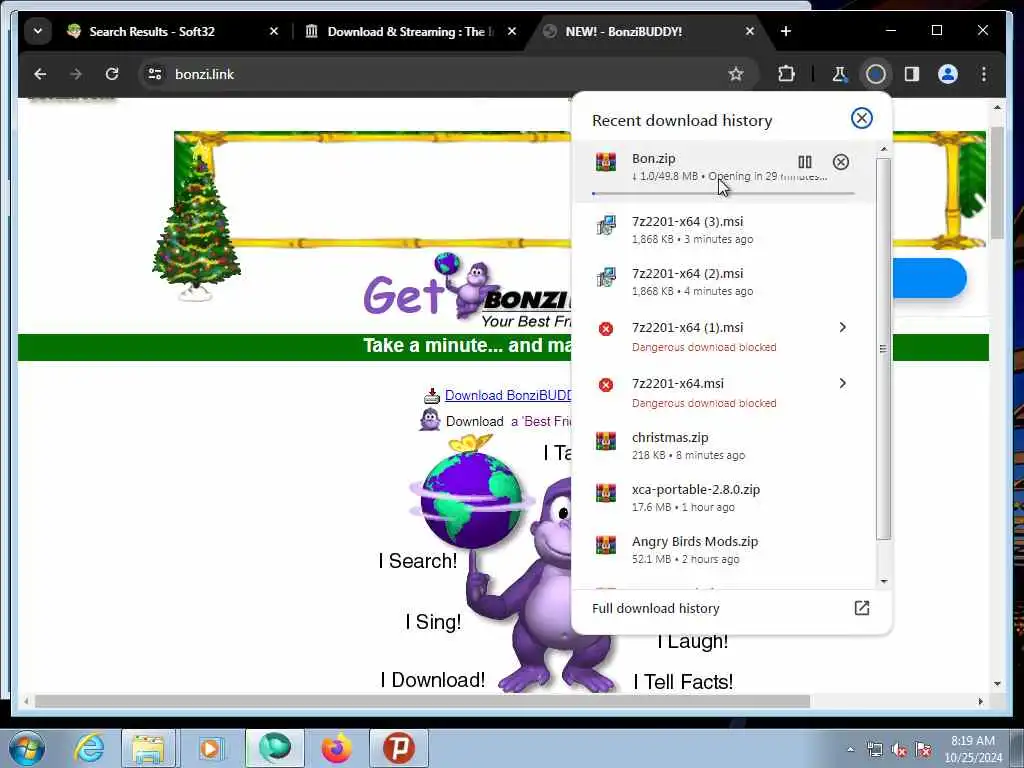The width and height of the screenshot is (1024, 768).
Task: Open xca-portable-2.8.0.zip download entry
Action: (x=724, y=498)
